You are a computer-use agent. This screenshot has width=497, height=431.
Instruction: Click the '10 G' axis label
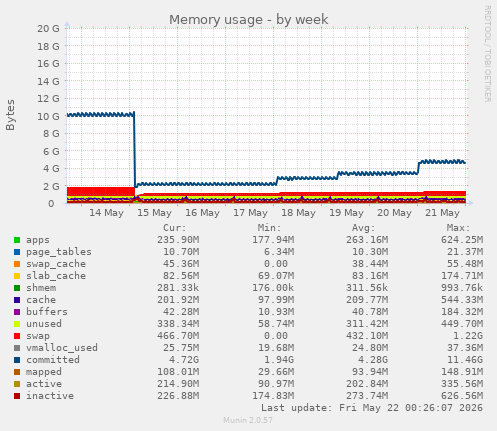pos(48,116)
